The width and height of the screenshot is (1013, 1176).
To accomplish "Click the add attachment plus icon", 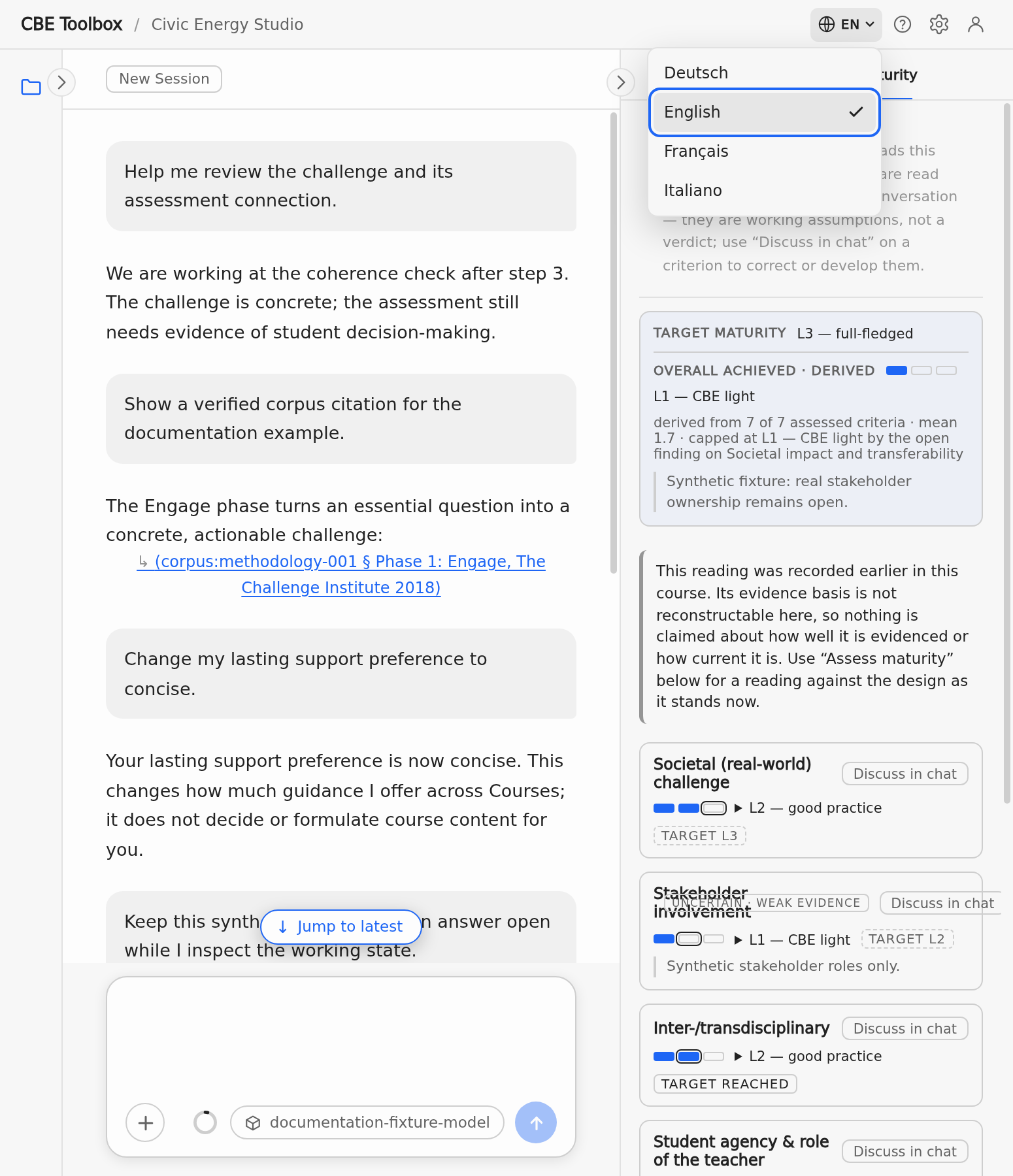I will coord(145,1122).
